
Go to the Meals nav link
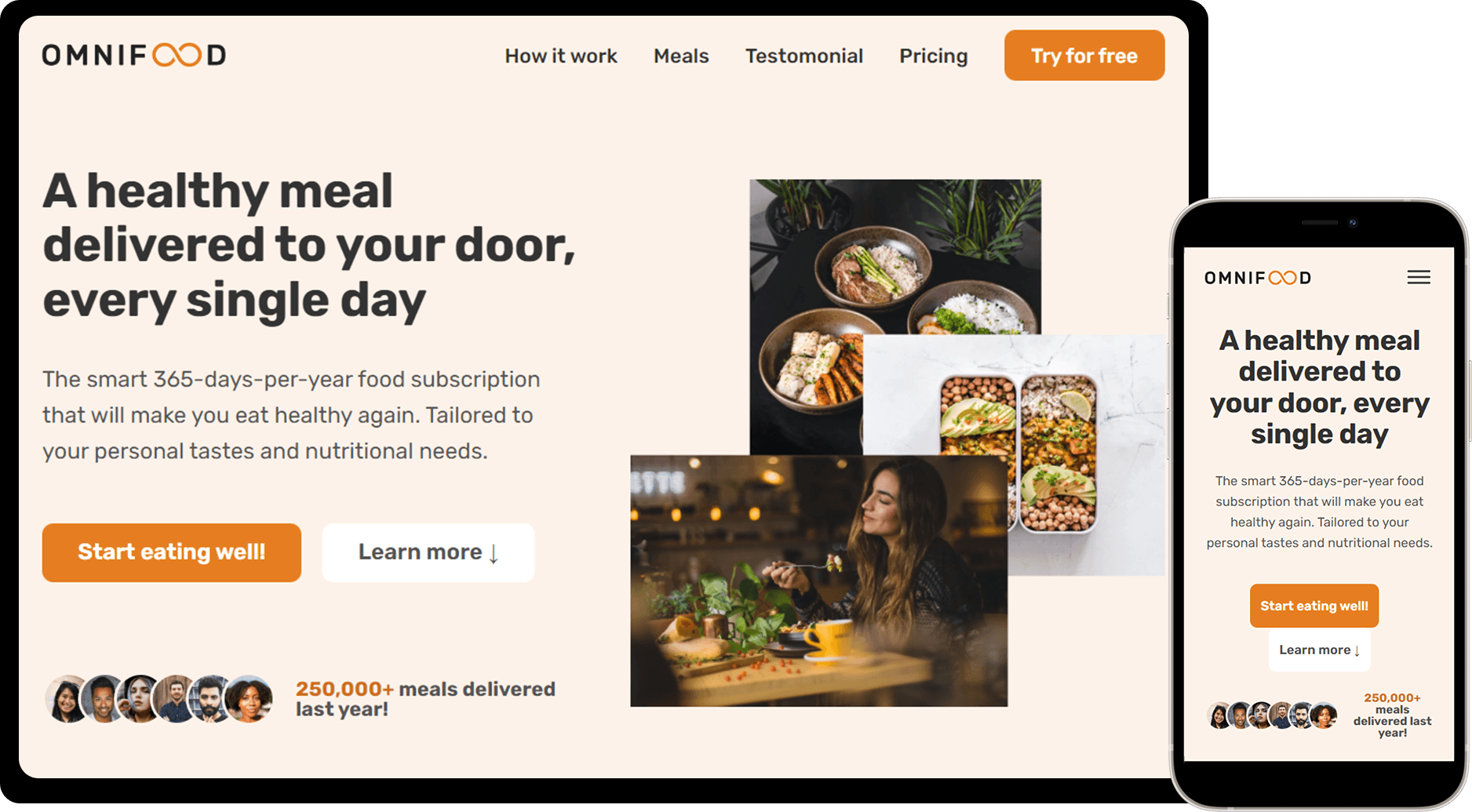pos(681,56)
